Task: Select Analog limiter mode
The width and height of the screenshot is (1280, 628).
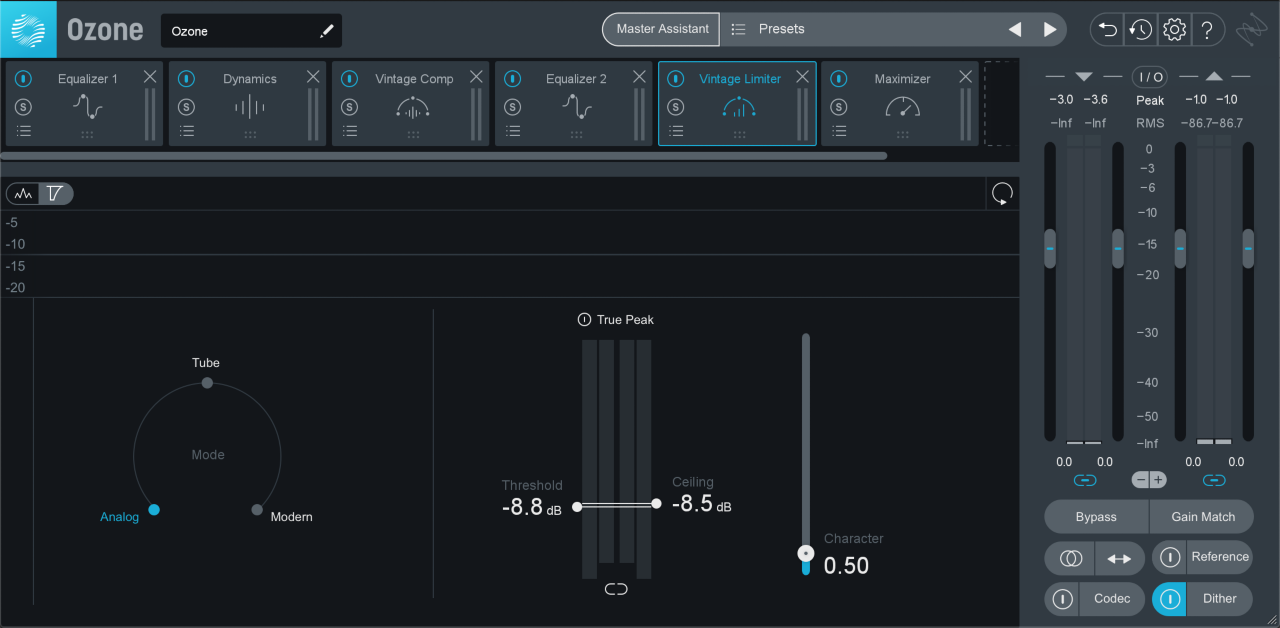Action: [x=154, y=510]
